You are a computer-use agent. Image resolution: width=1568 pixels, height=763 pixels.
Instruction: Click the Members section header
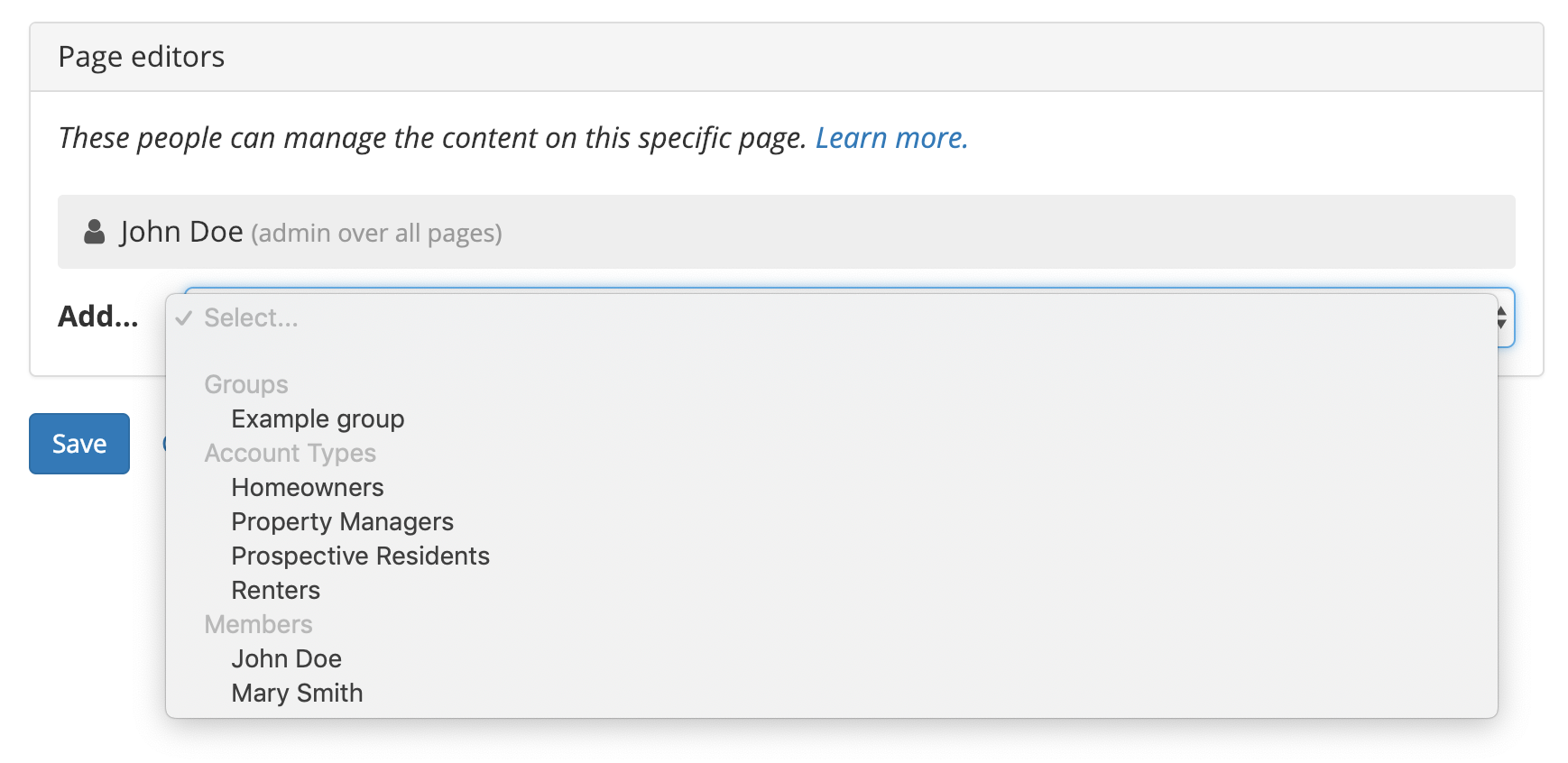tap(258, 625)
